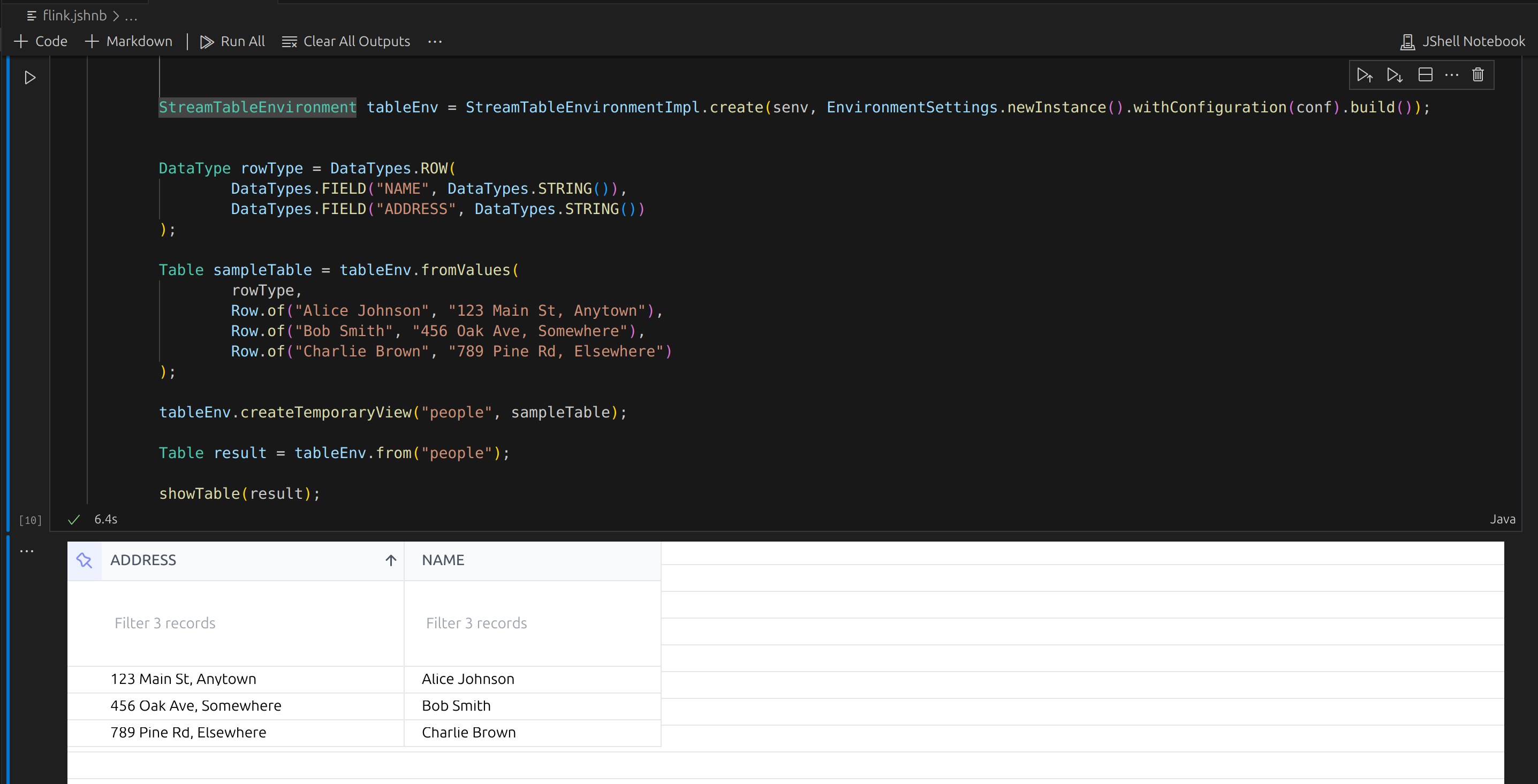Delete cell with trash icon

click(x=1478, y=75)
